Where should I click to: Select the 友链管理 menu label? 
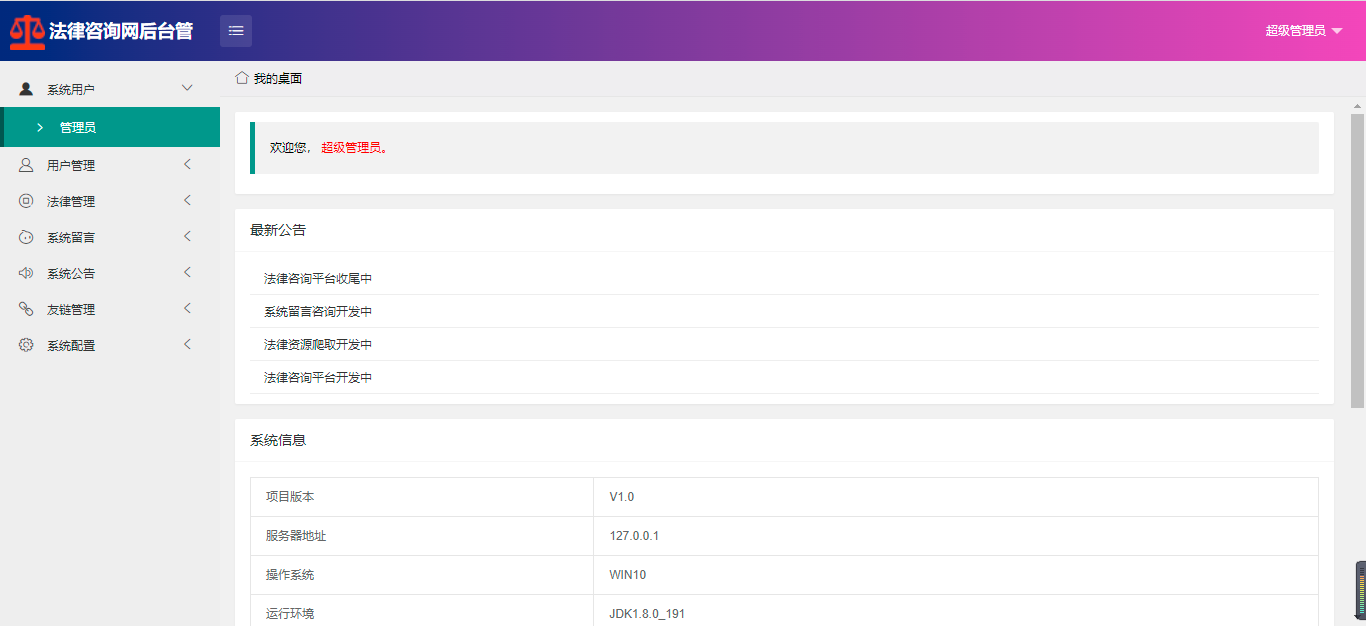tap(71, 310)
